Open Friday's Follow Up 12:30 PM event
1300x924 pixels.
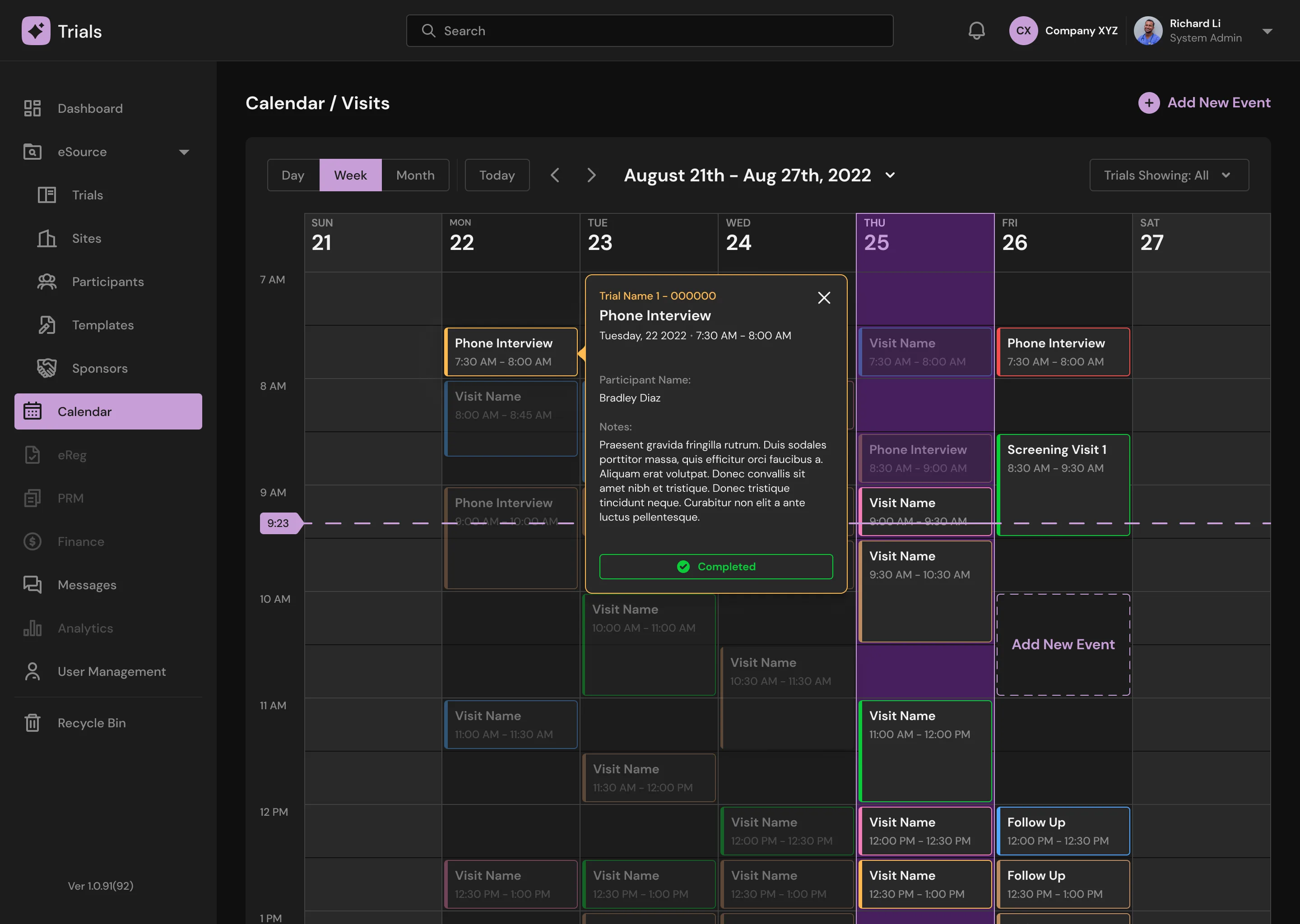pyautogui.click(x=1063, y=884)
